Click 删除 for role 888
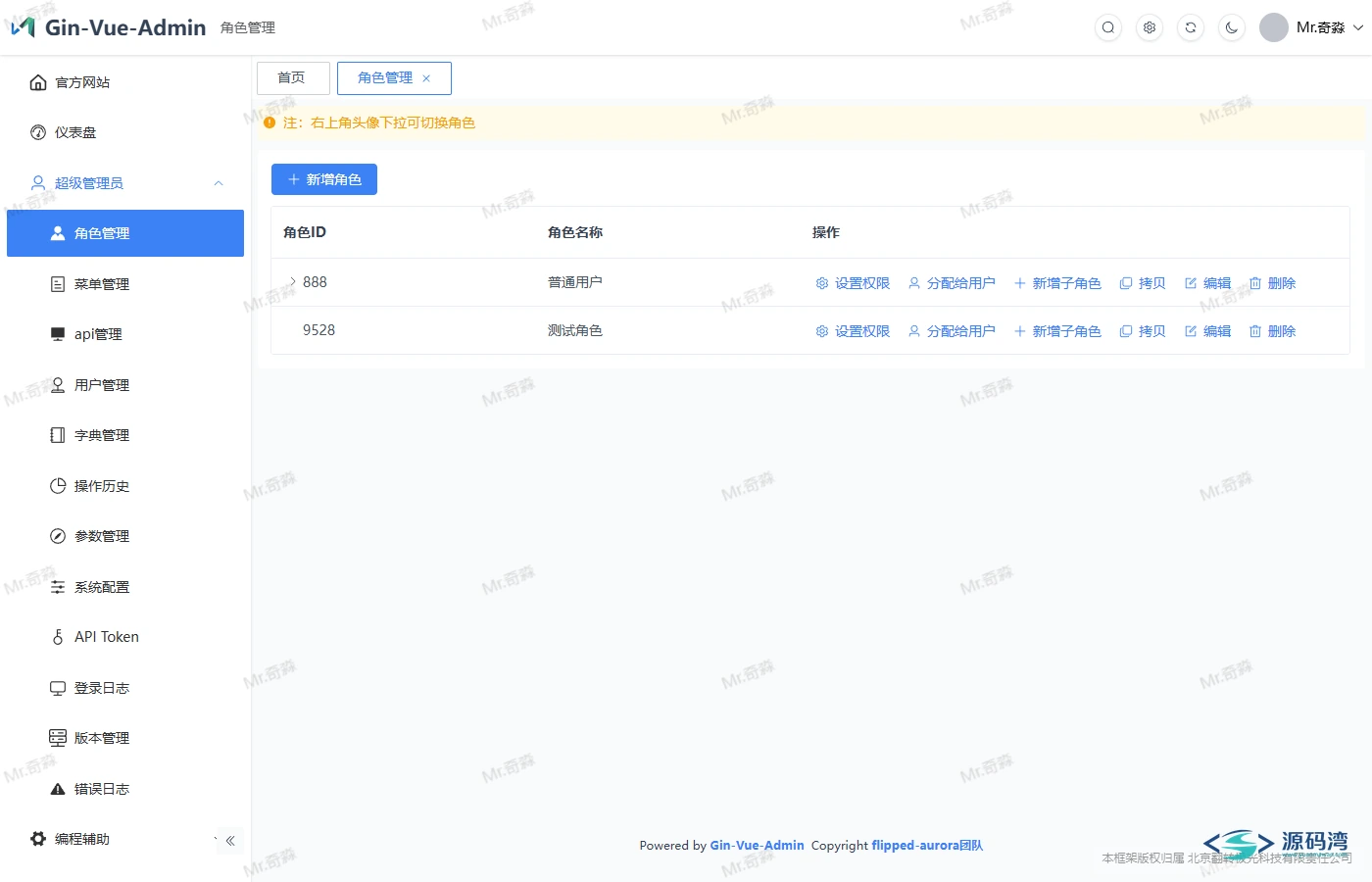The image size is (1372, 882). (1272, 283)
